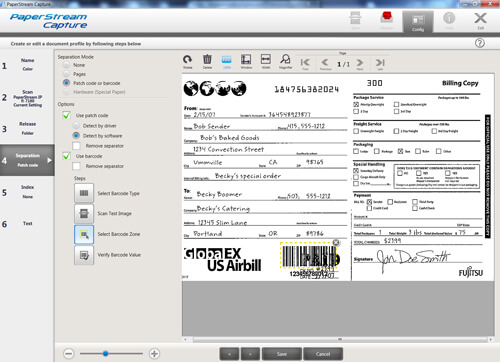500x362 pixels.
Task: Exit PaperStream Capture
Action: [x=480, y=21]
